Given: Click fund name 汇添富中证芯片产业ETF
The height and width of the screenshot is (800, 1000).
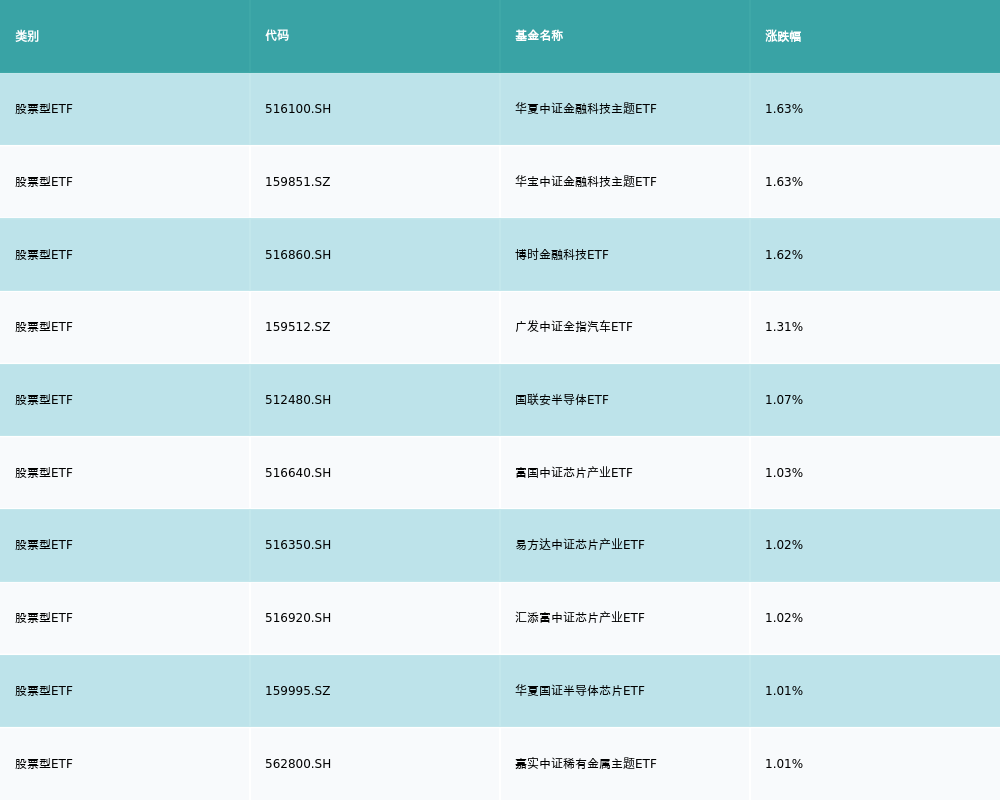Looking at the screenshot, I should click(x=580, y=618).
